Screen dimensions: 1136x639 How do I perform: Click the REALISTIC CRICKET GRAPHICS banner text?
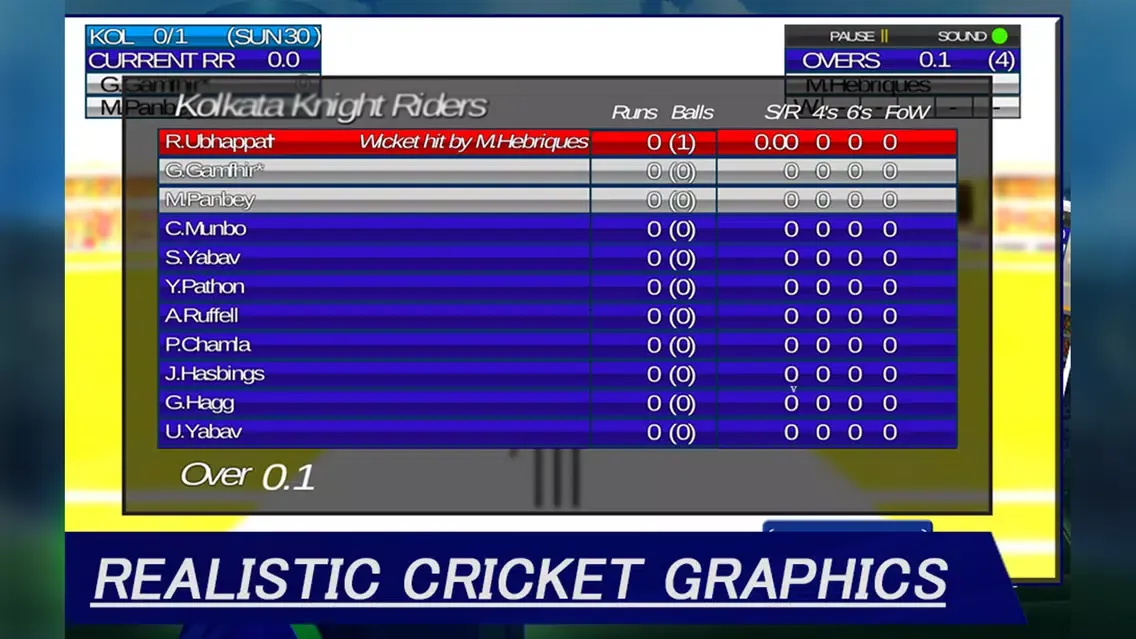coord(520,580)
